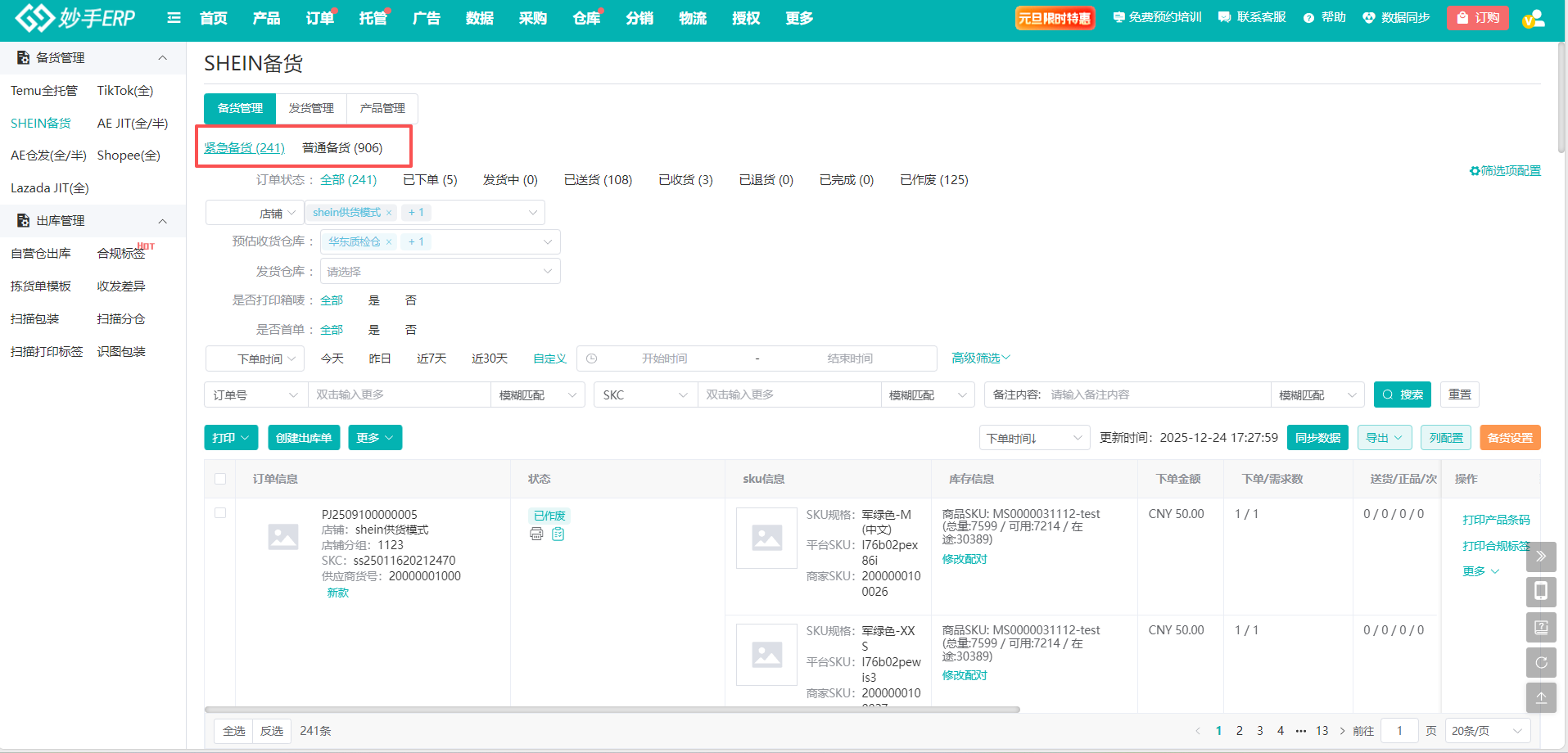This screenshot has height=753, width=1568.
Task: Switch to the 发货管理 tab
Action: (311, 108)
